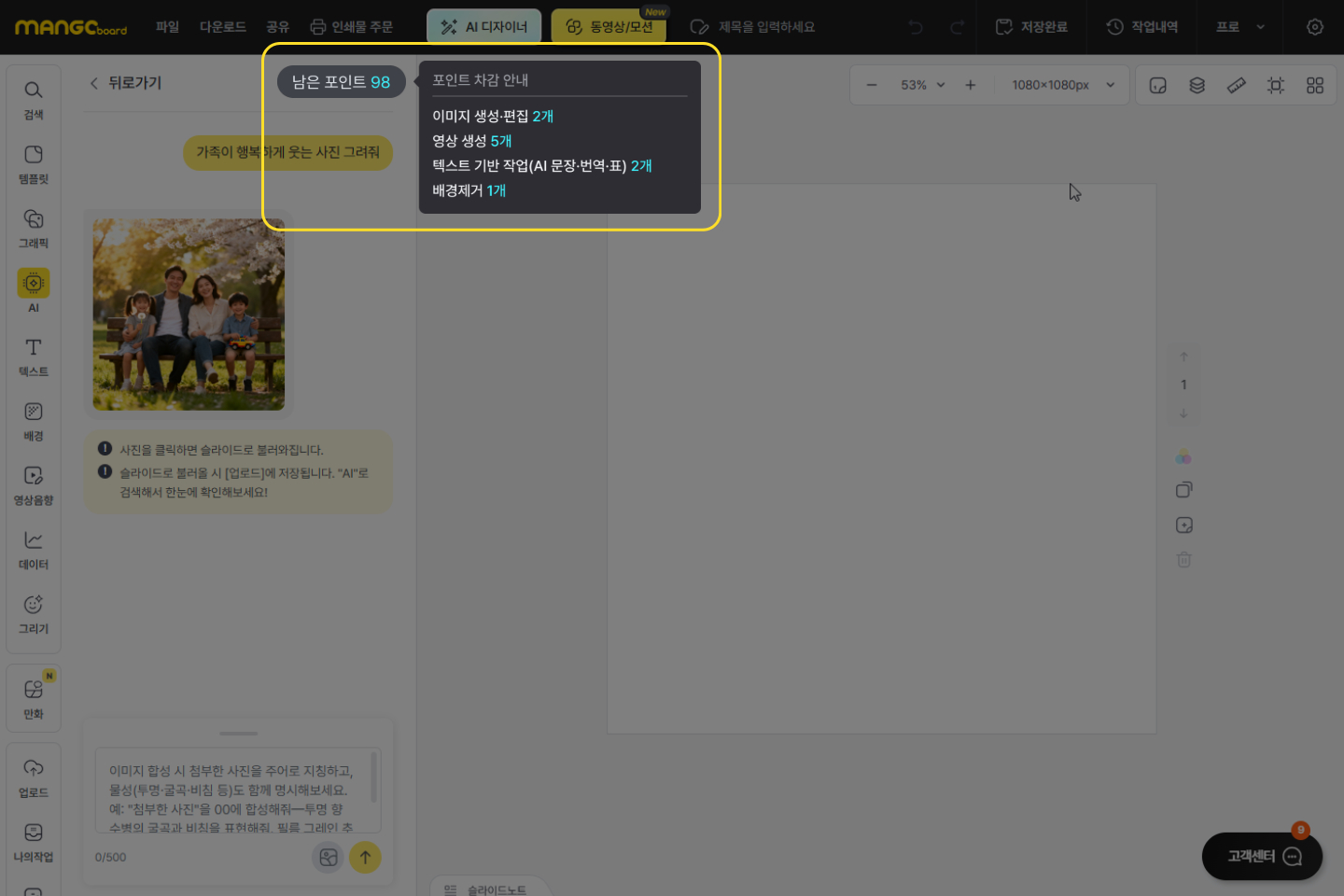The height and width of the screenshot is (896, 1344).
Task: Open the 텍스트 text tool
Action: [x=34, y=357]
